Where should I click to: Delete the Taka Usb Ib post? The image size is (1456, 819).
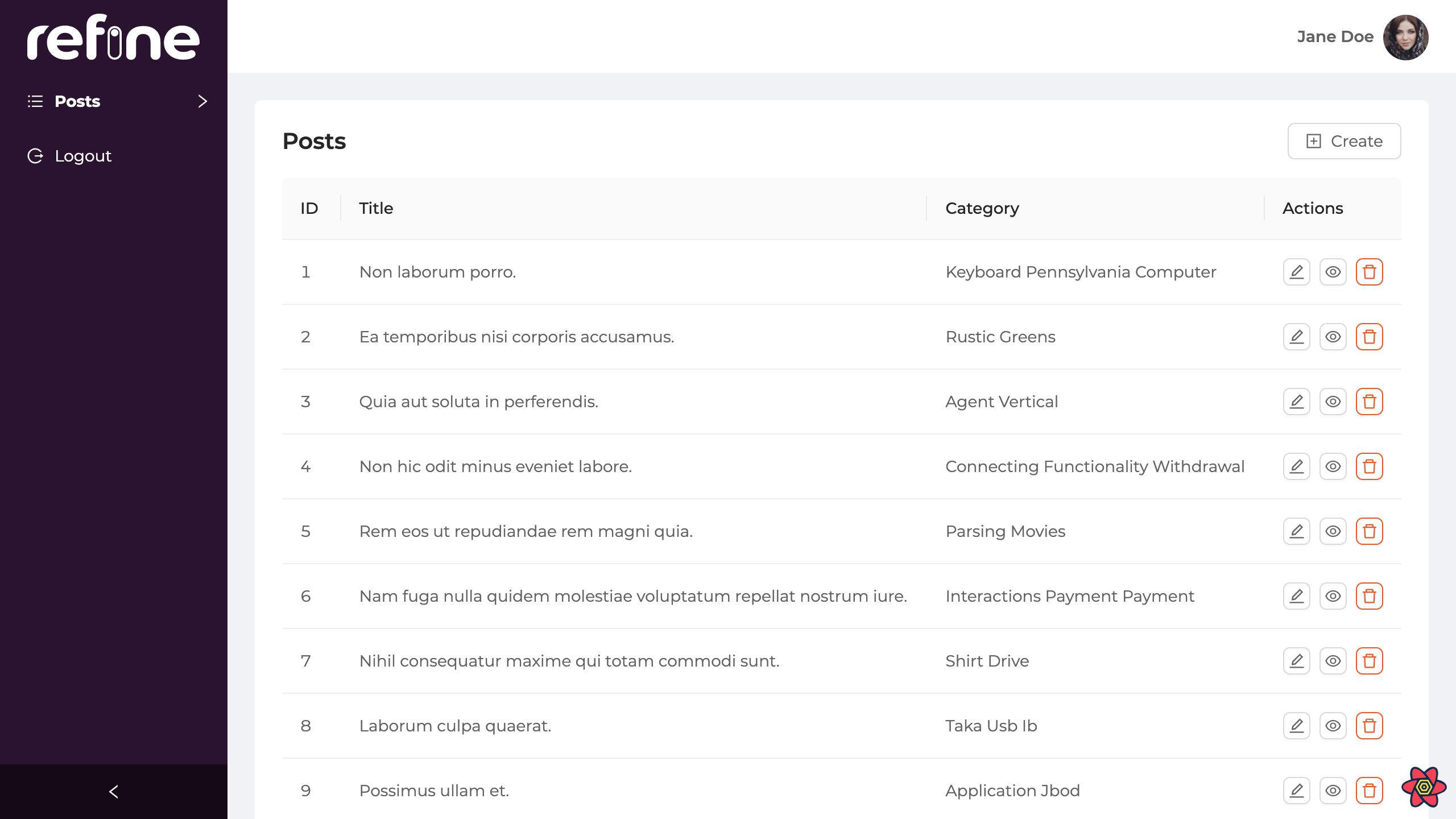[1369, 726]
